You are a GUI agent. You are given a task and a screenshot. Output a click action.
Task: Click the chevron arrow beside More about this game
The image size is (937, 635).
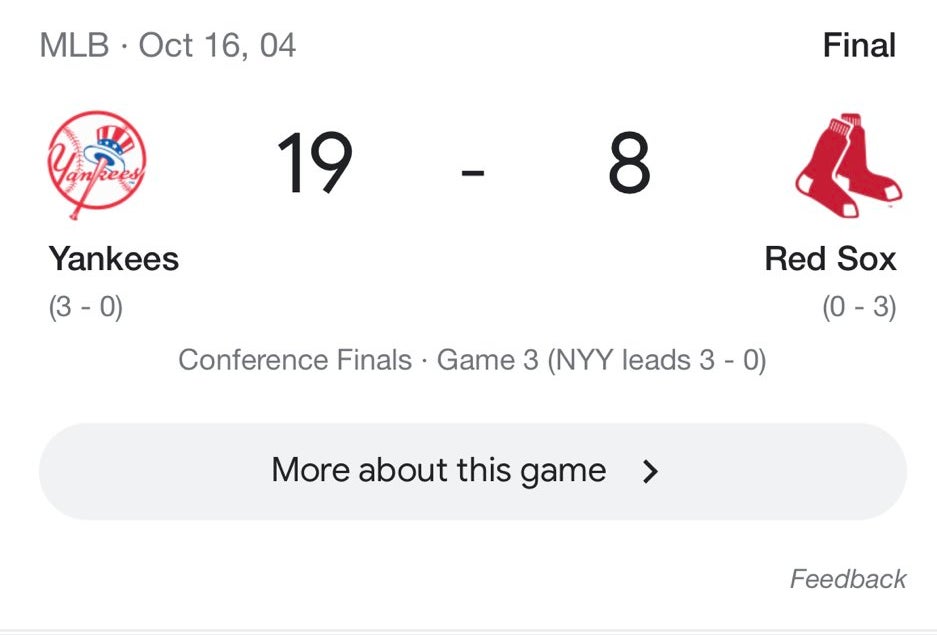[651, 472]
